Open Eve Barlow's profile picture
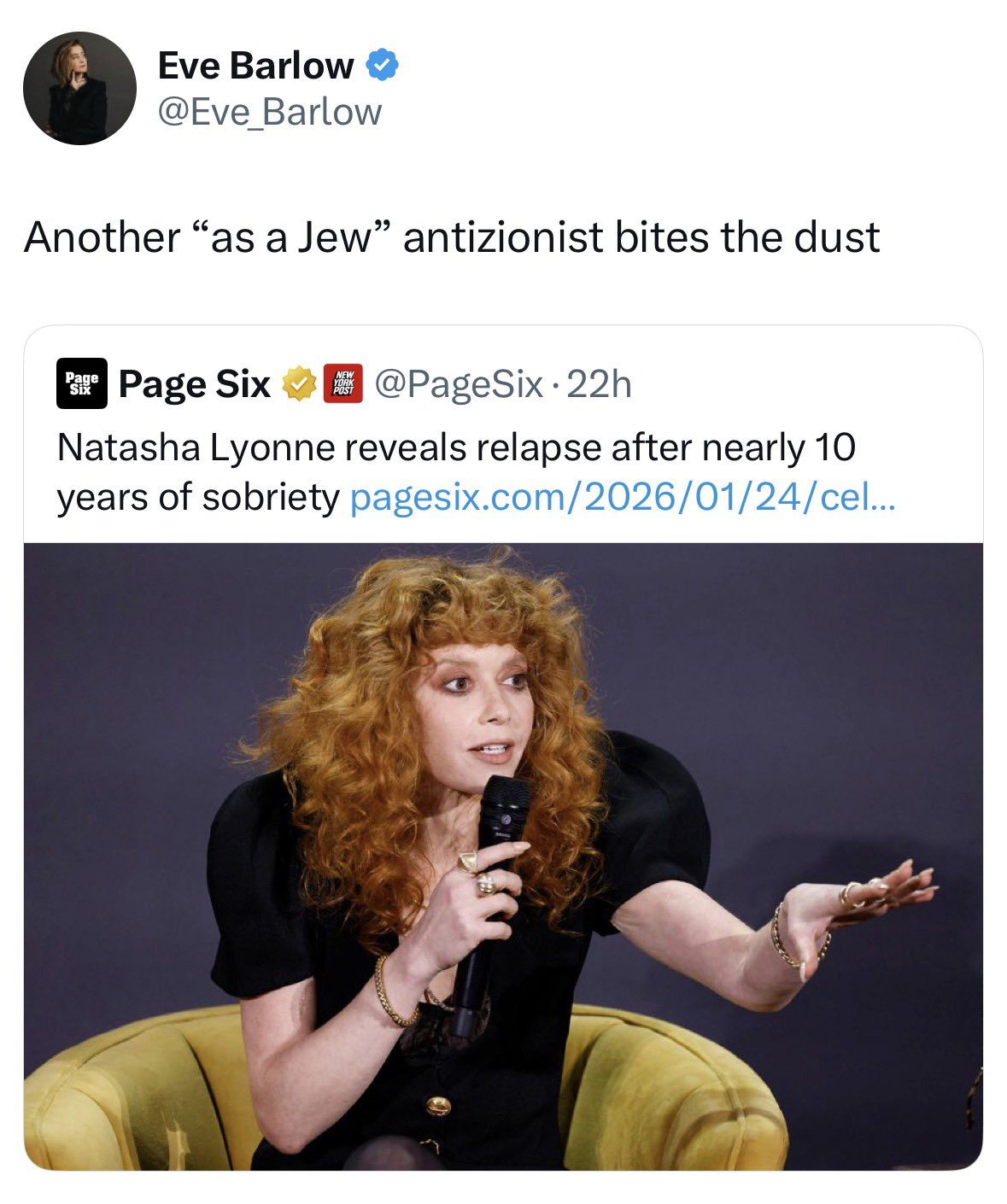The image size is (1007, 1204). tap(79, 88)
